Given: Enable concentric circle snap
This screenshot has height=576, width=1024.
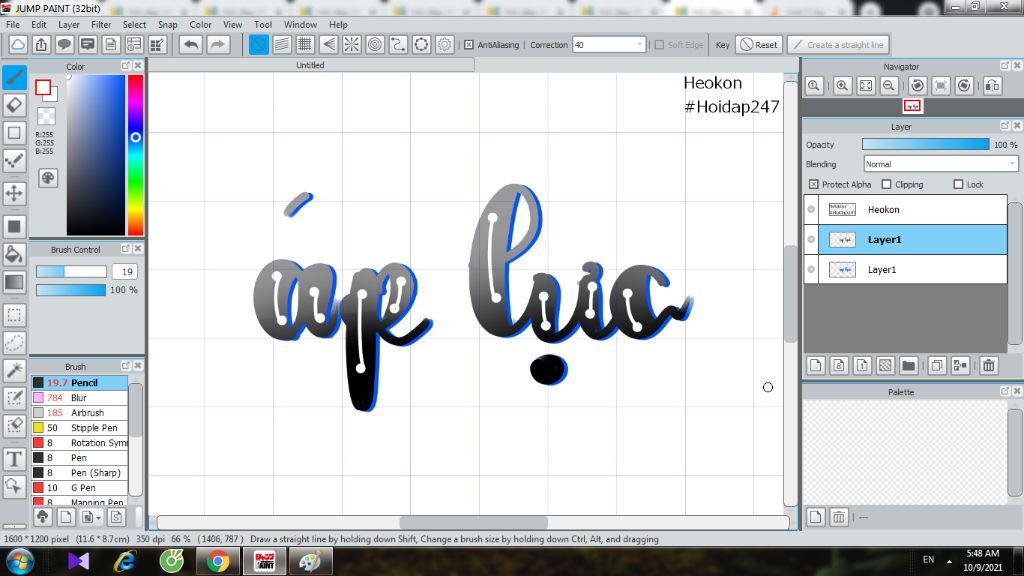Looking at the screenshot, I should [375, 44].
